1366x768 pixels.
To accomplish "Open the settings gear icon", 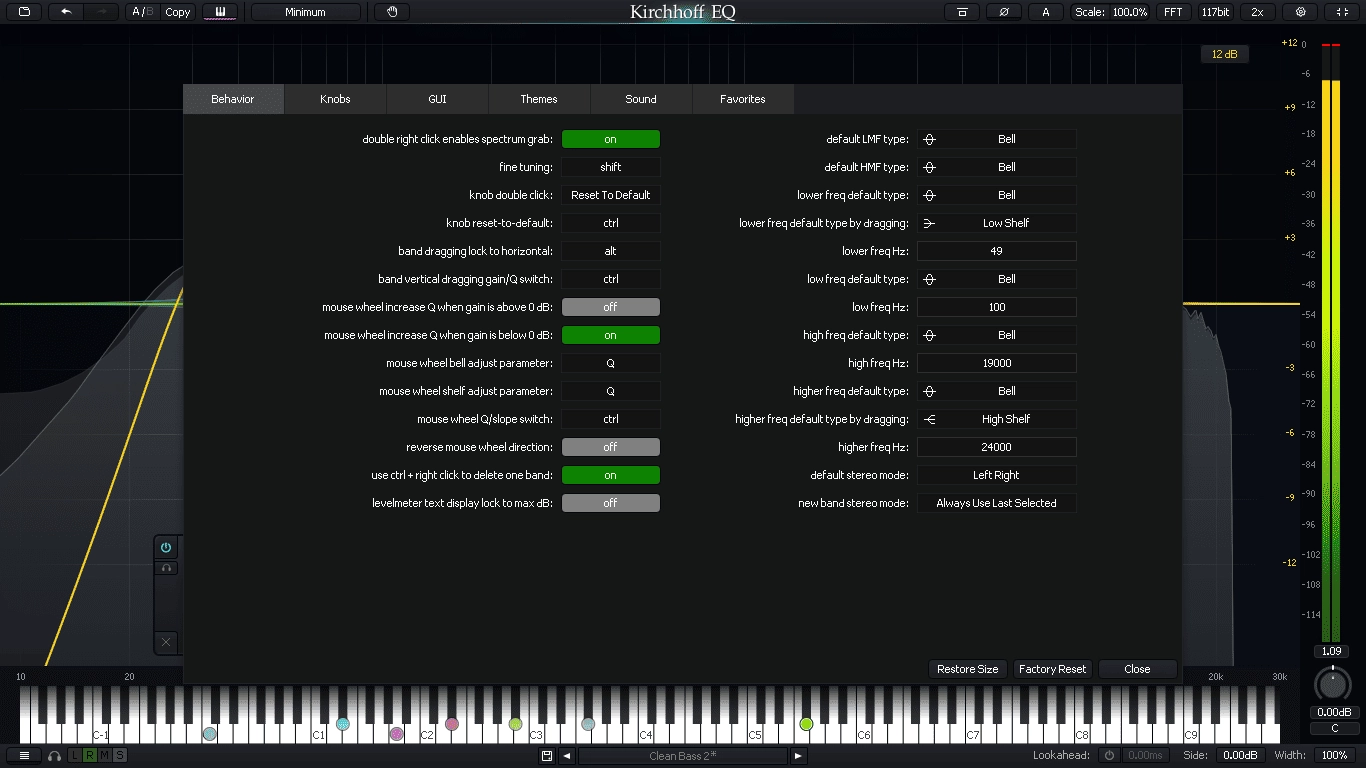I will [x=1301, y=12].
